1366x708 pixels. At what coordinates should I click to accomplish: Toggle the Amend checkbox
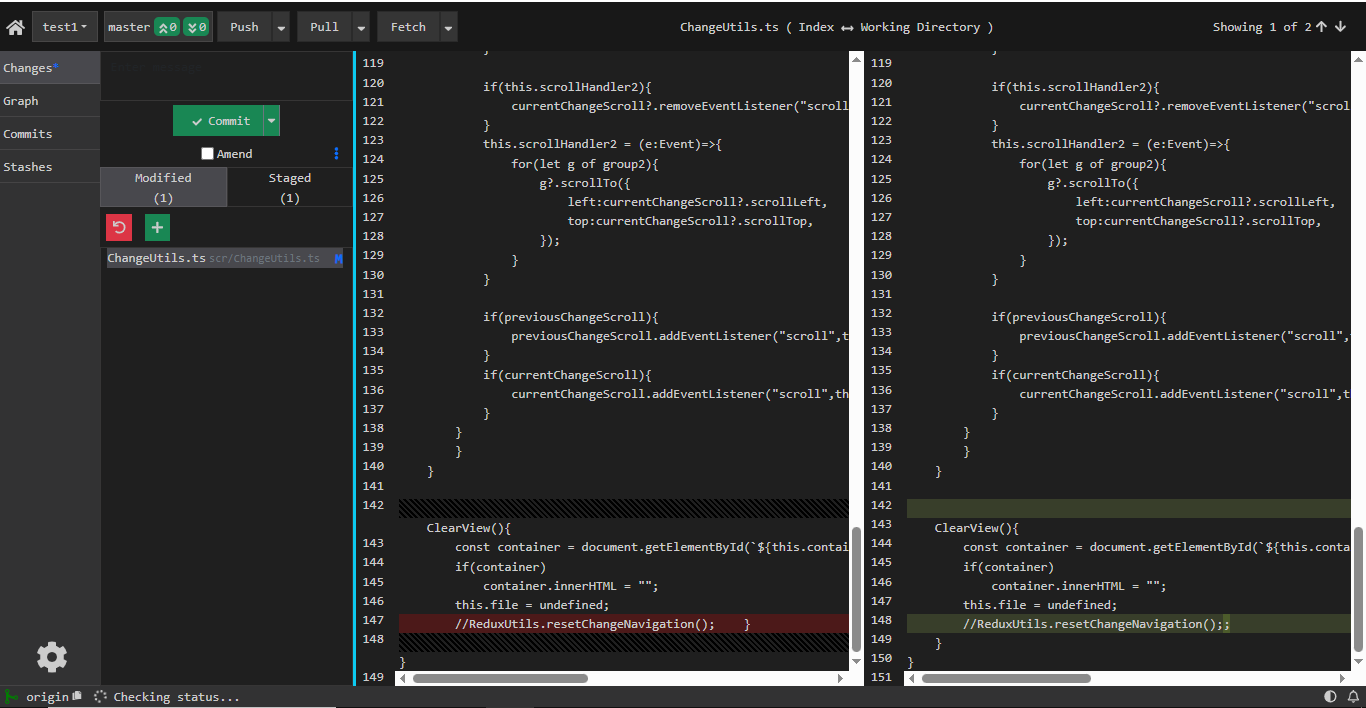click(207, 154)
